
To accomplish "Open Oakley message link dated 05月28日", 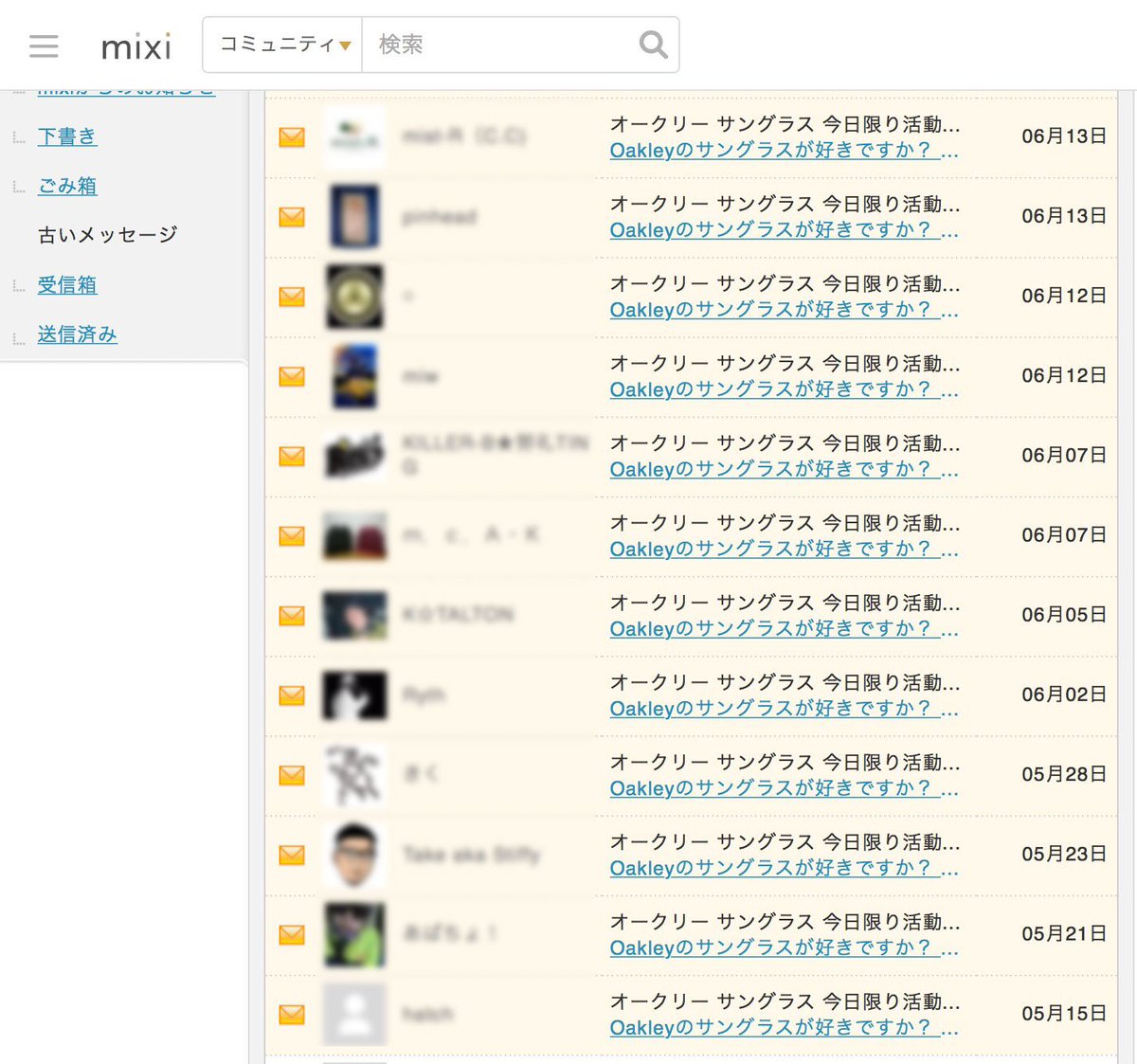I will click(x=784, y=788).
